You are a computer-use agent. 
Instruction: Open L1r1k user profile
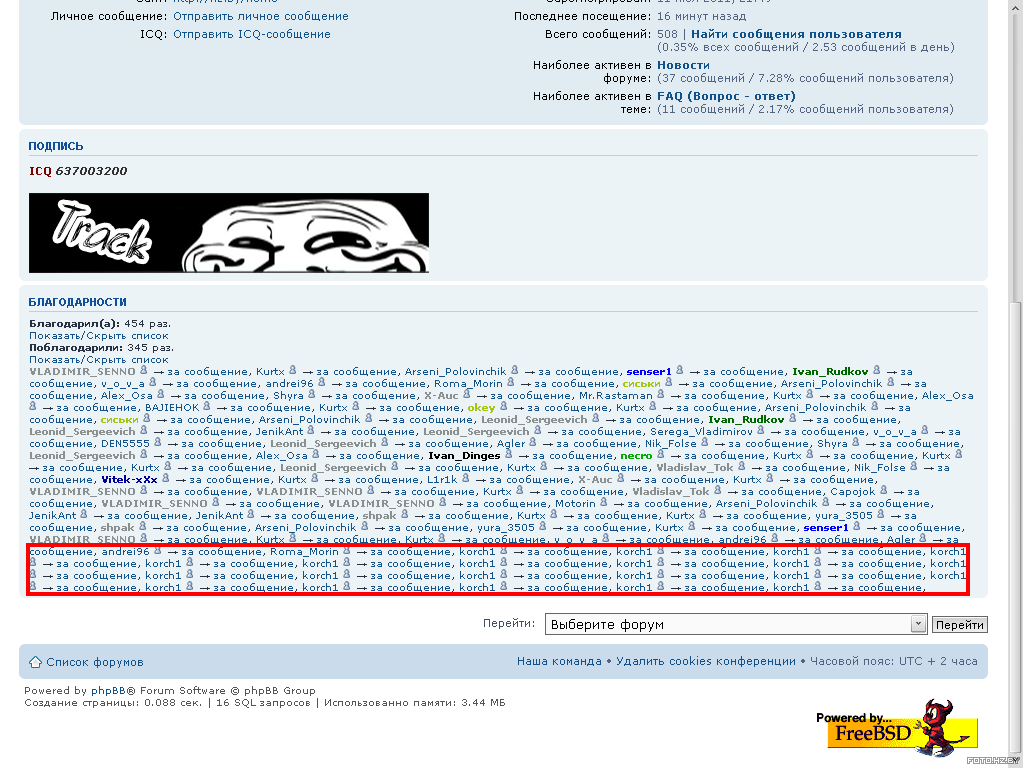[442, 479]
